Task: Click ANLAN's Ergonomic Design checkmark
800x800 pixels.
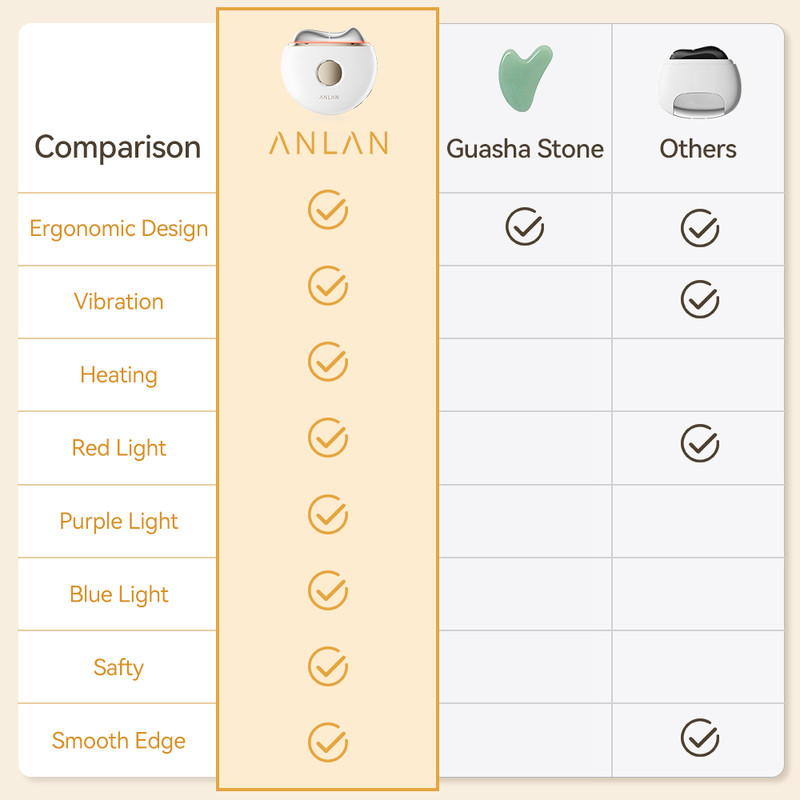Action: (327, 212)
